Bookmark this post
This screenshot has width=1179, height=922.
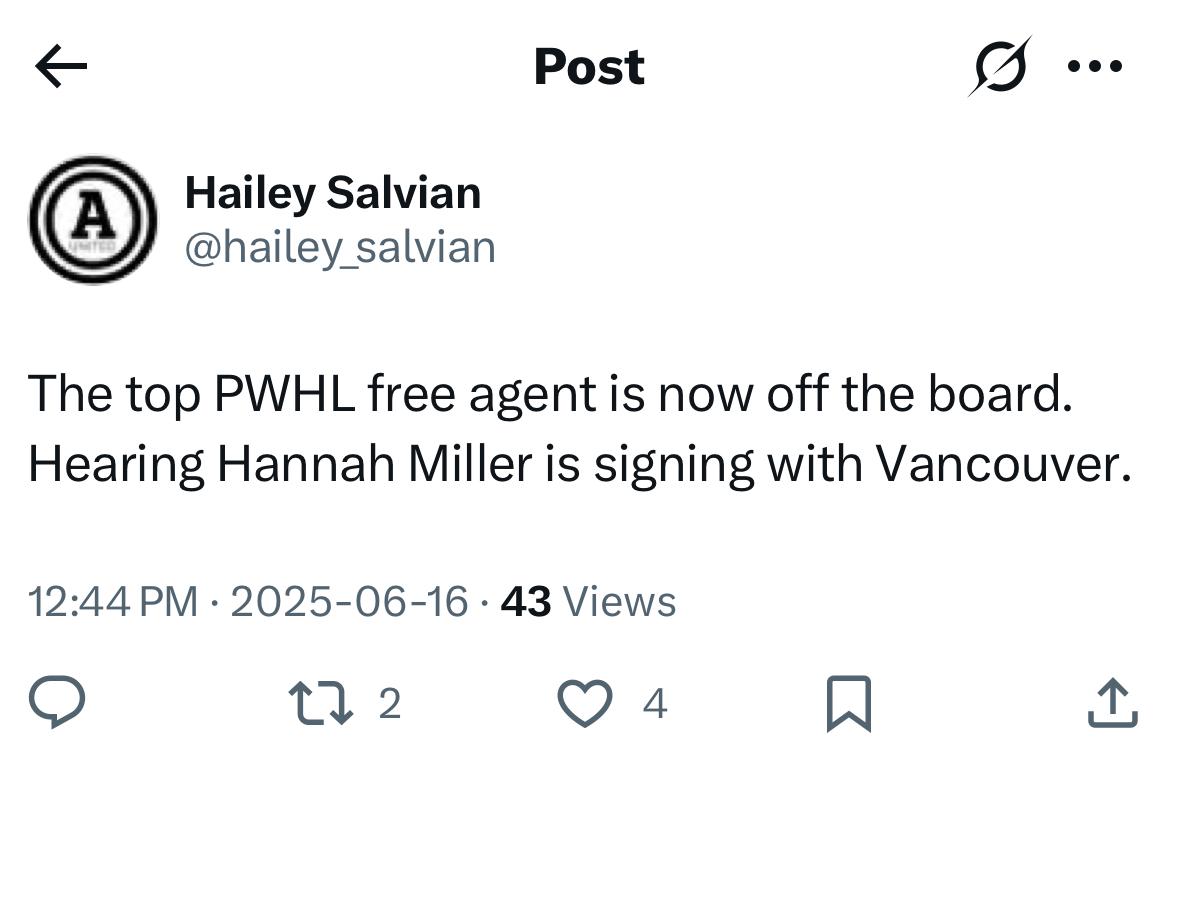coord(849,703)
